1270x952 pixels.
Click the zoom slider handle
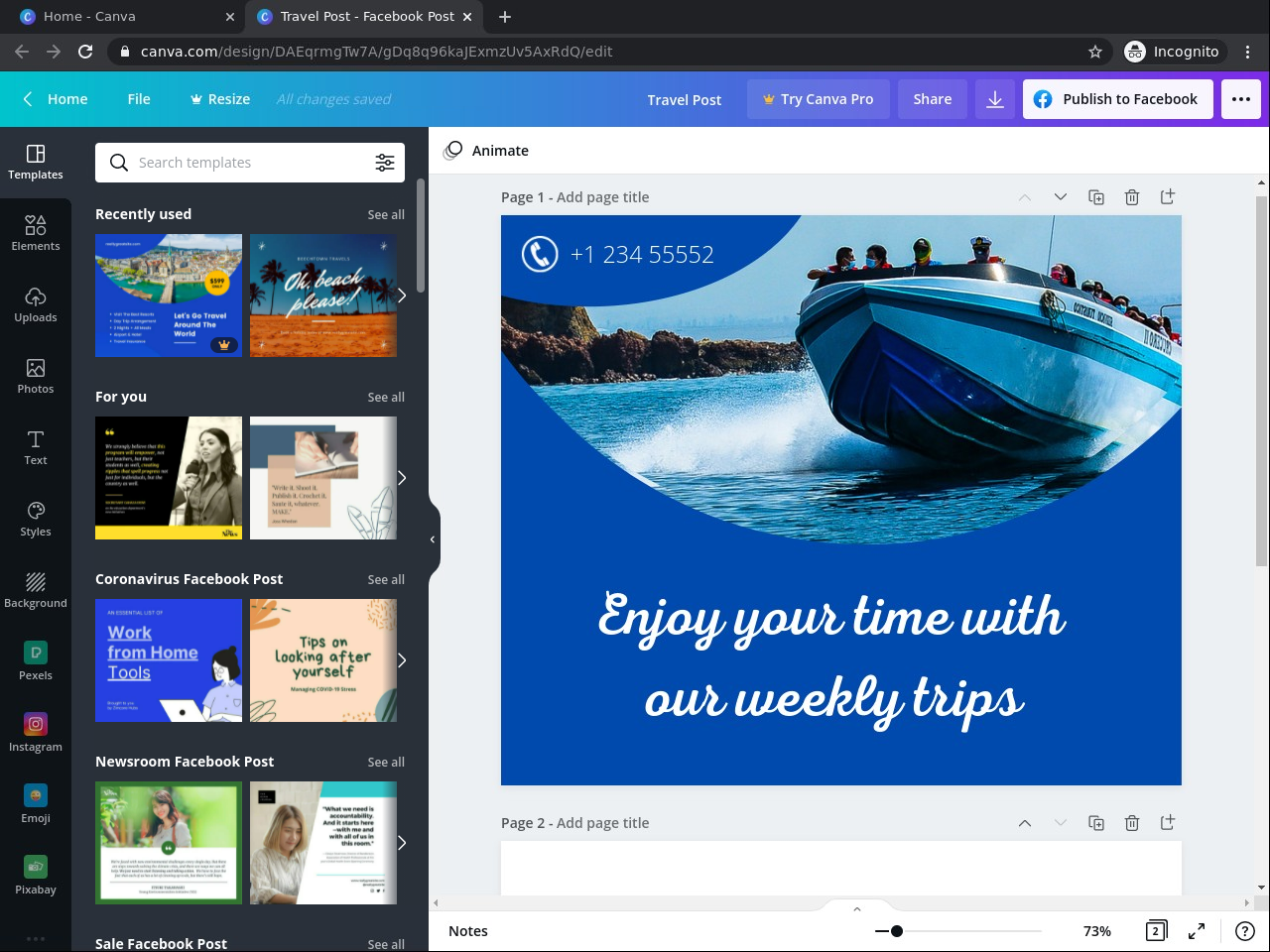coord(897,931)
